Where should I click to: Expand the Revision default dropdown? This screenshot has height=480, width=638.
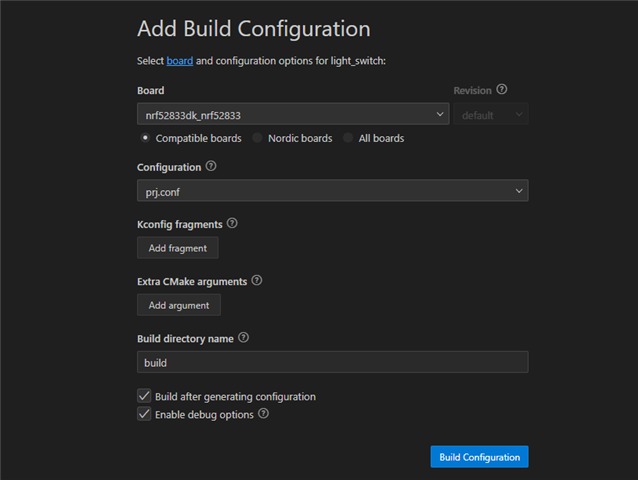491,114
